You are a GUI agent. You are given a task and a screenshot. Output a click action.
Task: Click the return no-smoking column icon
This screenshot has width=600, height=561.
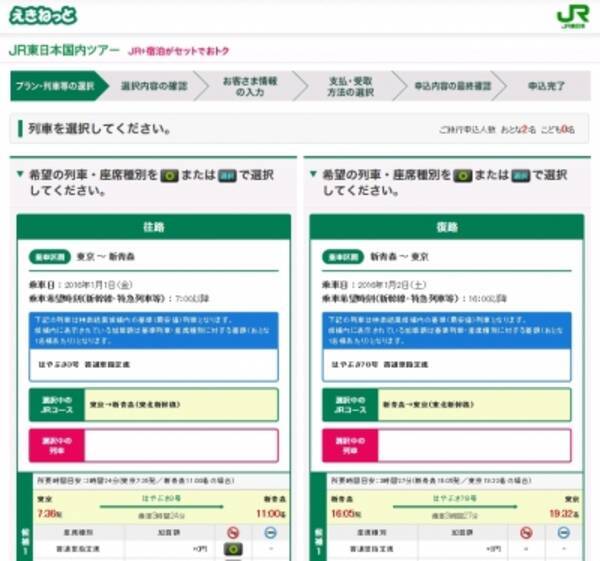coord(526,532)
